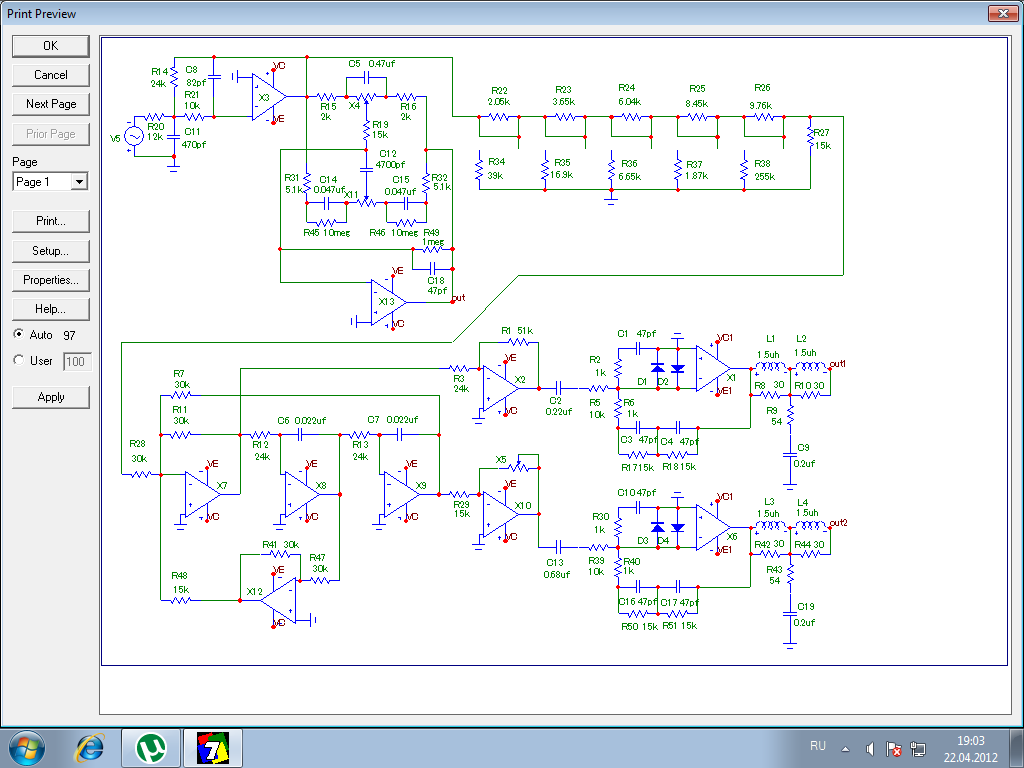Open Properties... for the preview
This screenshot has width=1024, height=768.
(x=50, y=280)
